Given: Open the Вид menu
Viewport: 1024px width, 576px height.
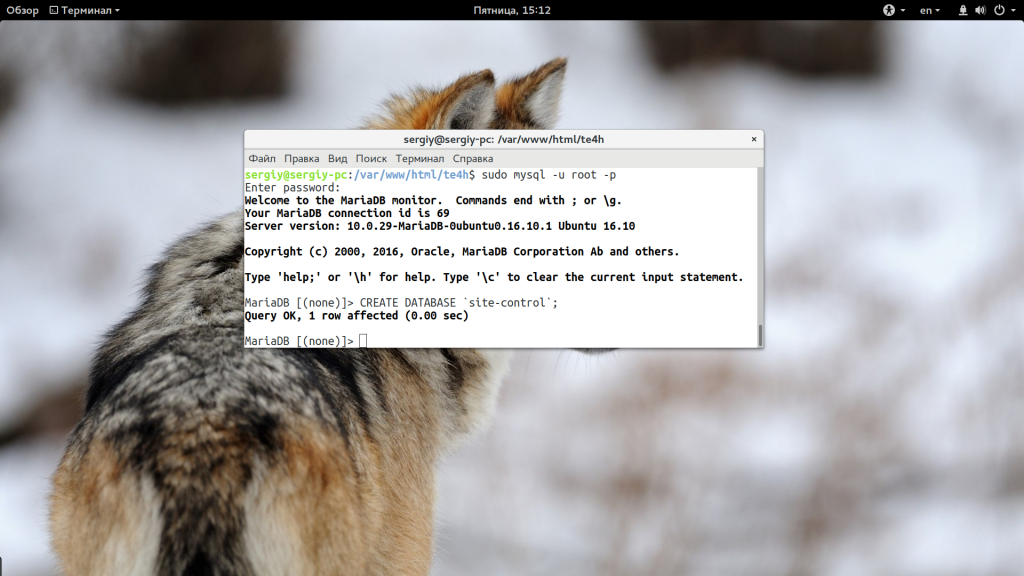Looking at the screenshot, I should (x=338, y=158).
